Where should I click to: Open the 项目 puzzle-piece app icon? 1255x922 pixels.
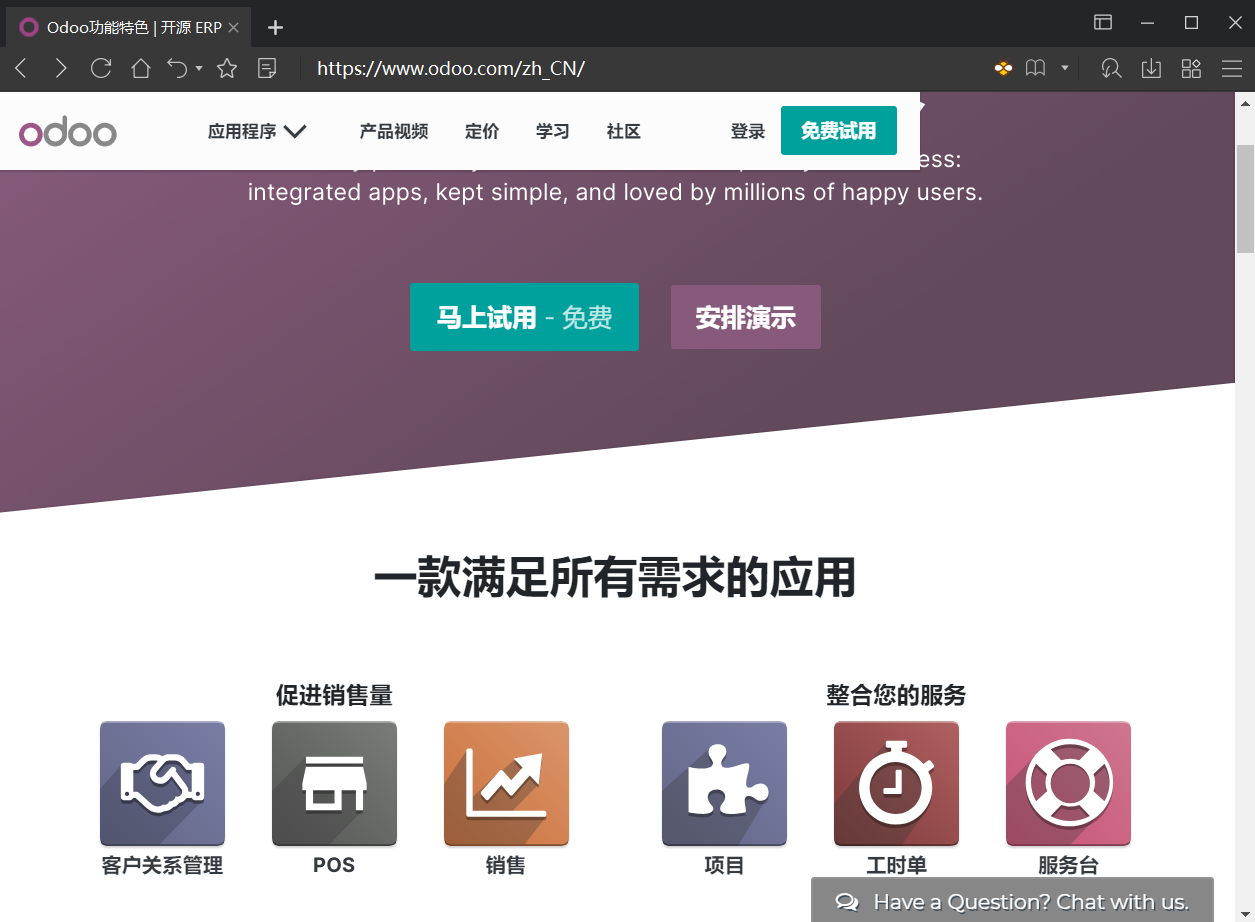(724, 783)
